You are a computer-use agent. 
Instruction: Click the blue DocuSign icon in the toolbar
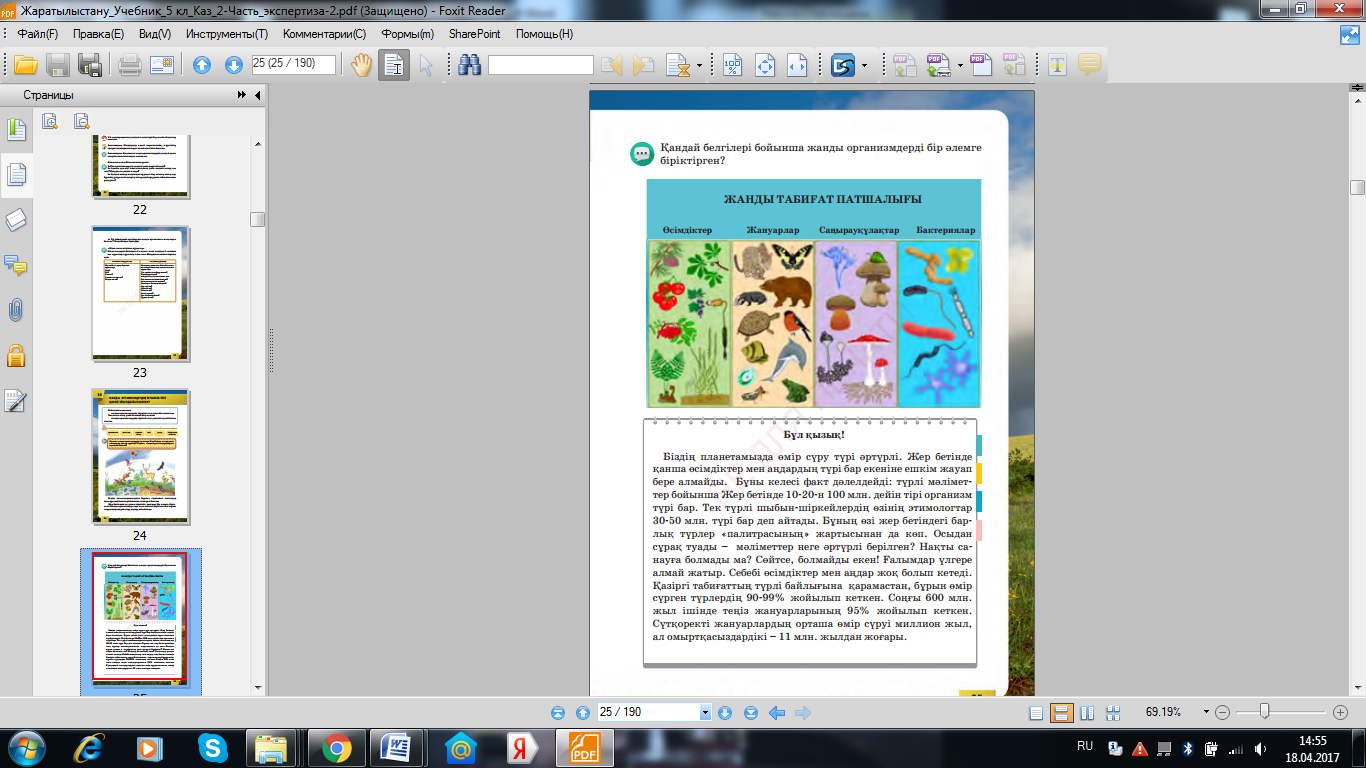843,66
